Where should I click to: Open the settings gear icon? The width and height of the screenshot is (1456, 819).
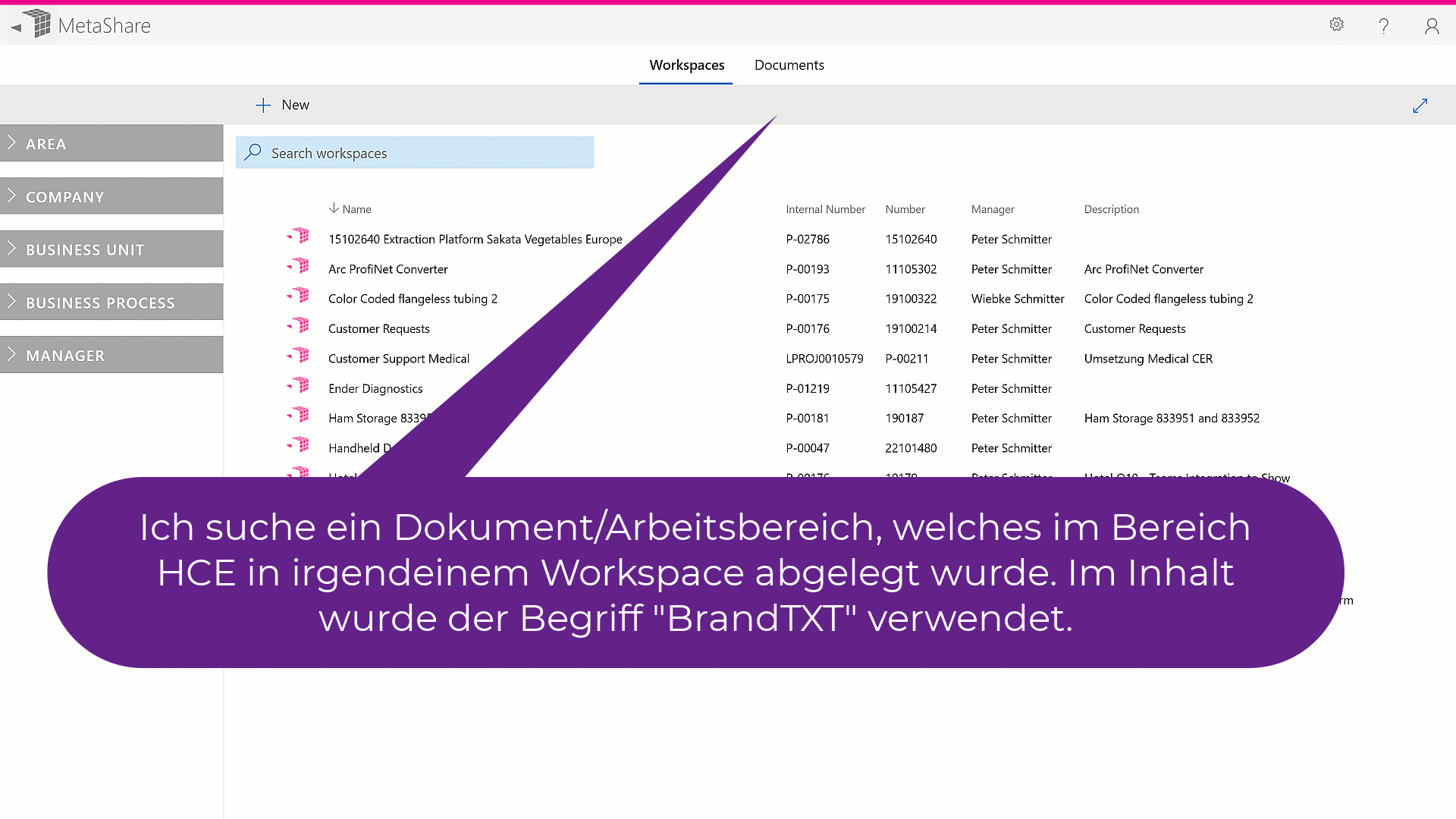click(1336, 25)
